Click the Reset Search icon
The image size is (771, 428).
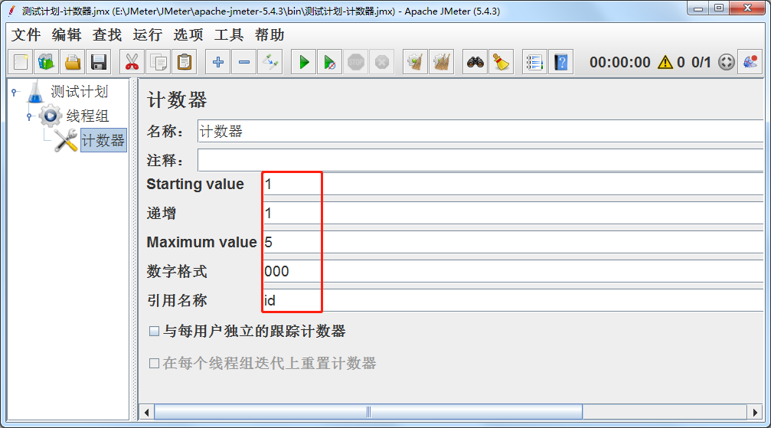click(x=501, y=62)
